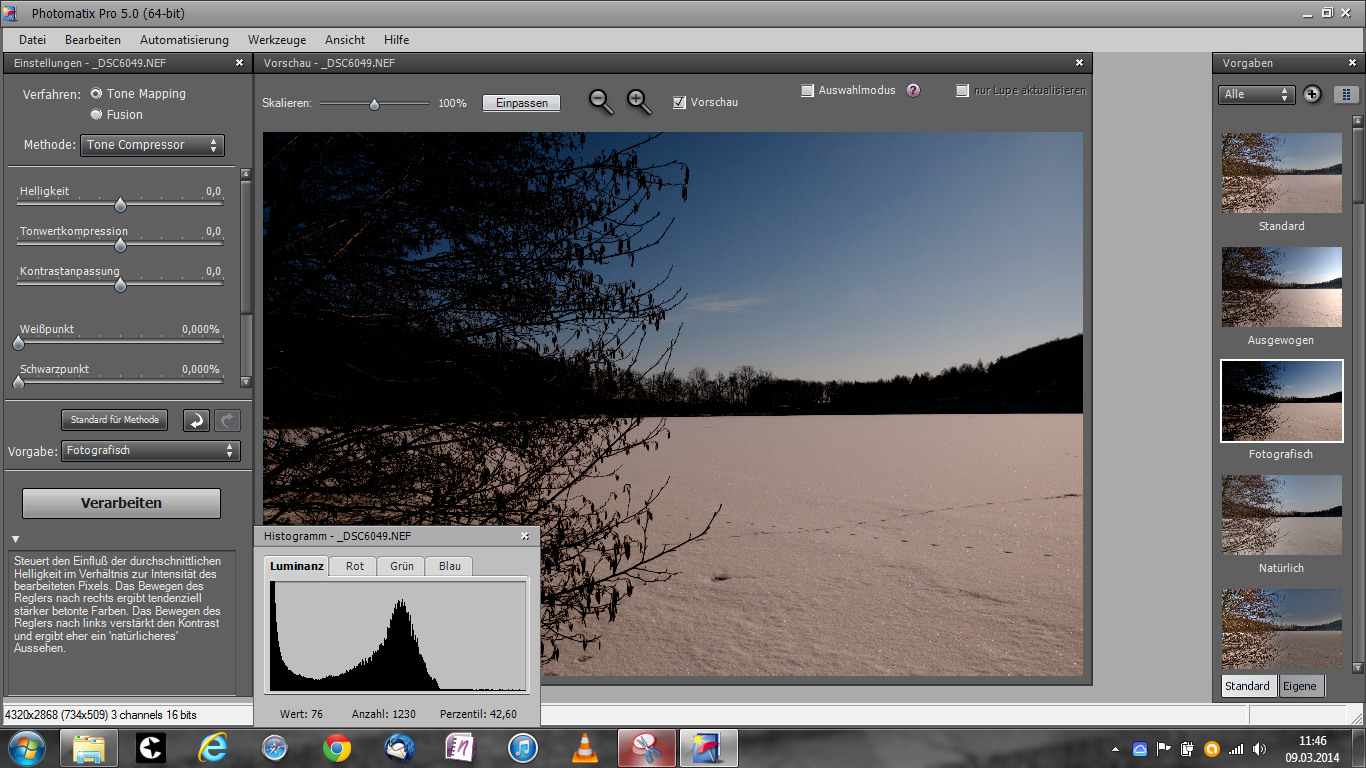Click the Weißpunkt slider handle

[x=18, y=343]
